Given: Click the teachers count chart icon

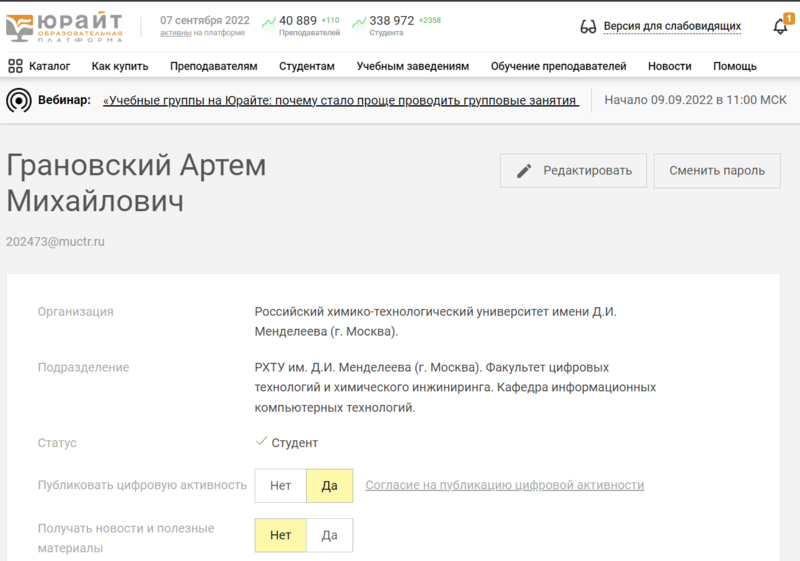Looking at the screenshot, I should pos(269,22).
